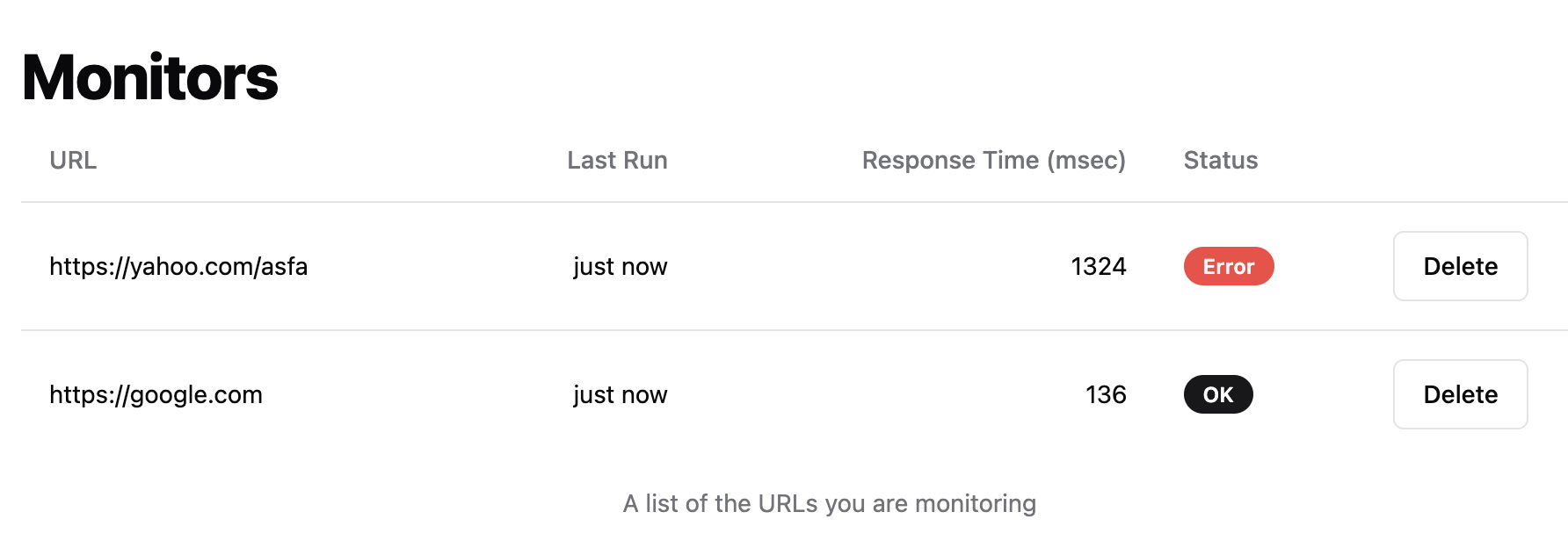Click the word 'Error' in red badge
This screenshot has height=548, width=1568.
point(1229,266)
